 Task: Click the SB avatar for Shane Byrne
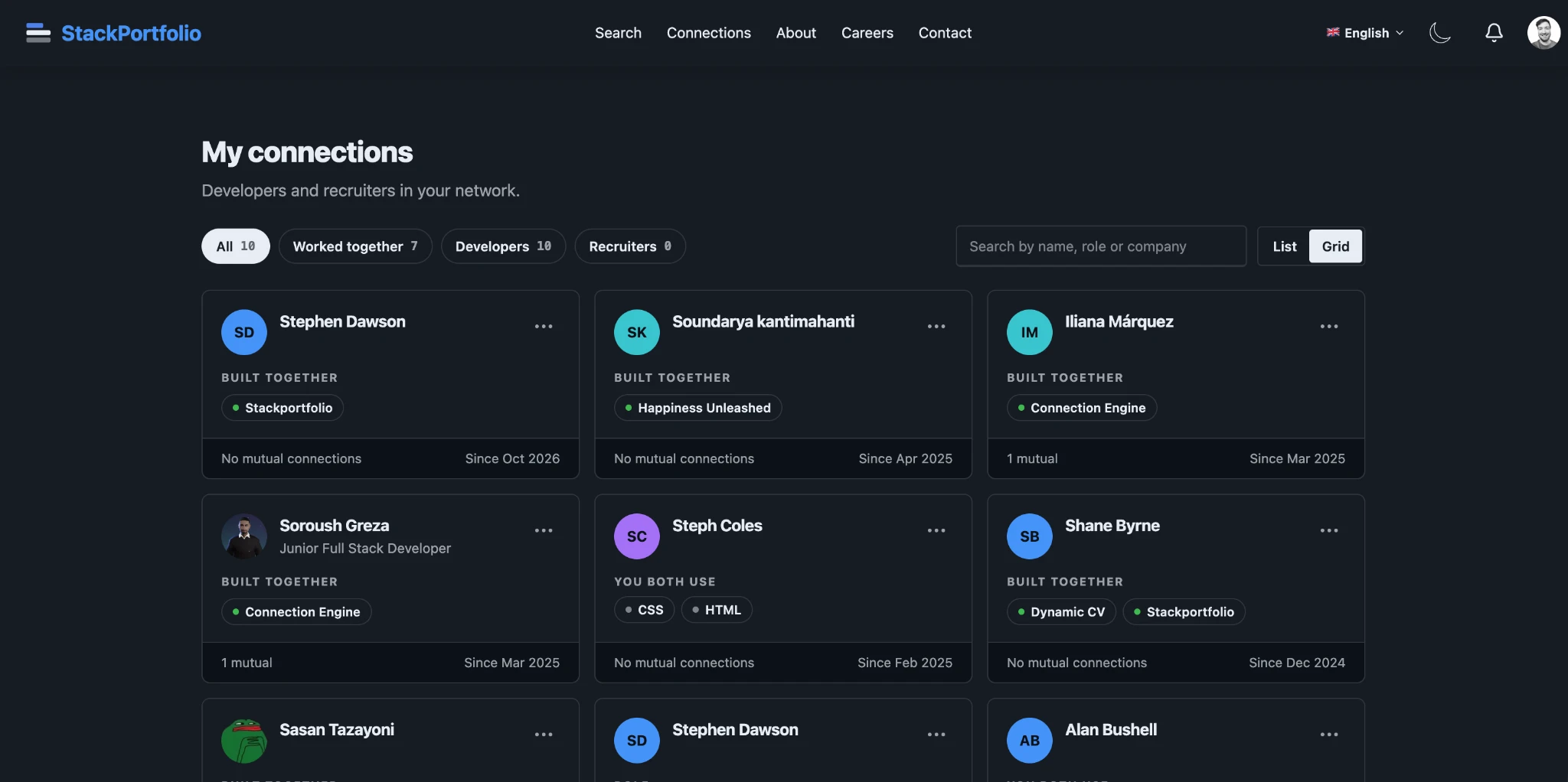point(1030,536)
